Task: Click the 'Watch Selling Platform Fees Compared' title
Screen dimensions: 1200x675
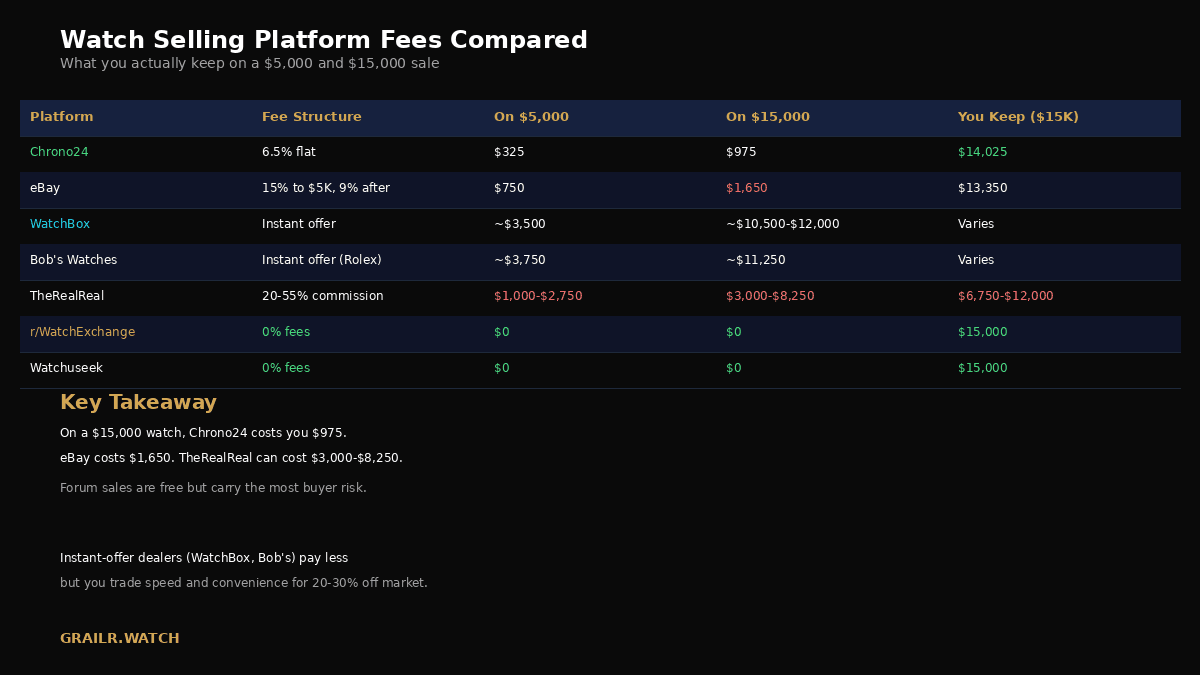Action: click(324, 41)
